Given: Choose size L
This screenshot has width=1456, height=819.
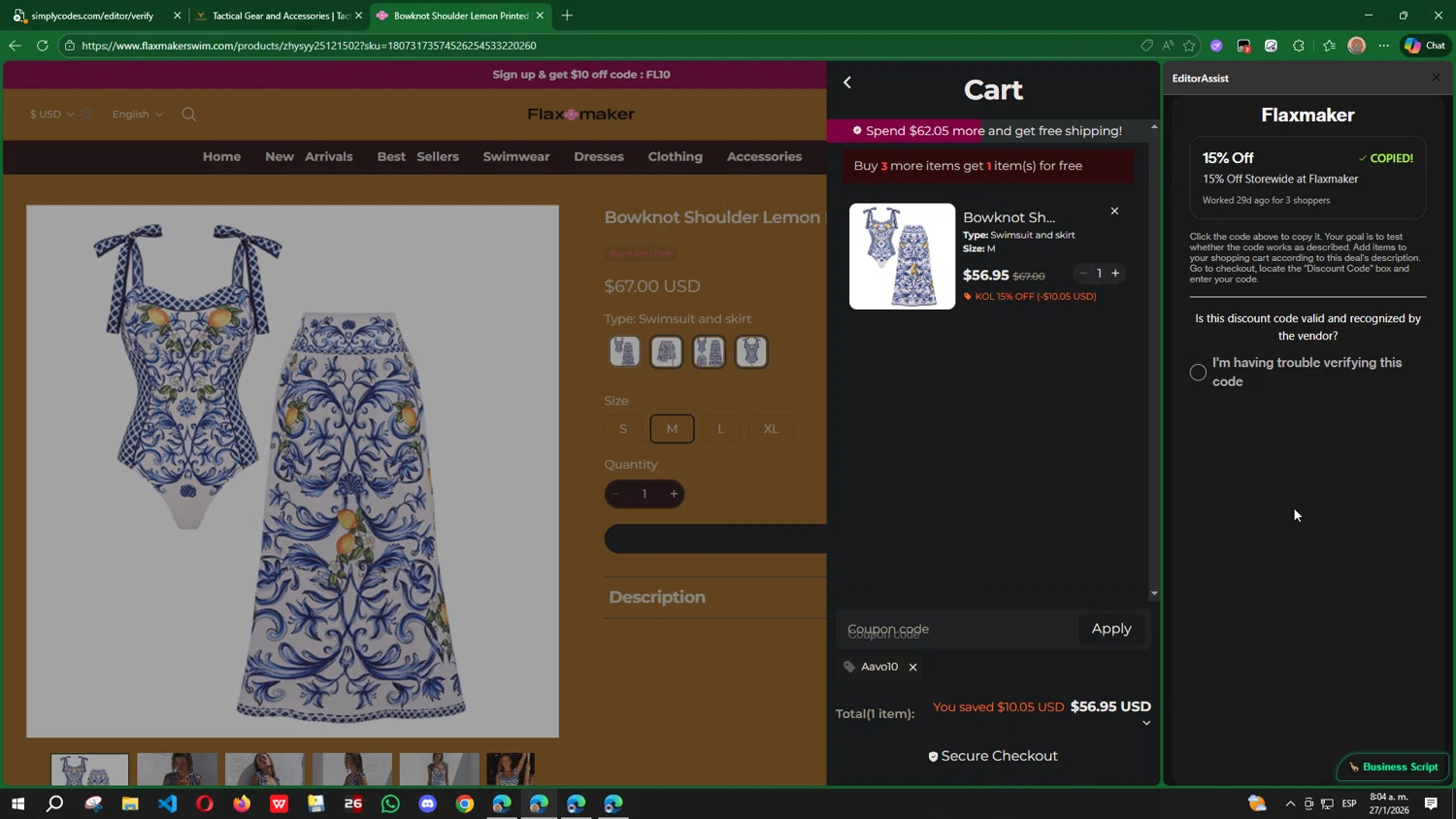Looking at the screenshot, I should 720,429.
